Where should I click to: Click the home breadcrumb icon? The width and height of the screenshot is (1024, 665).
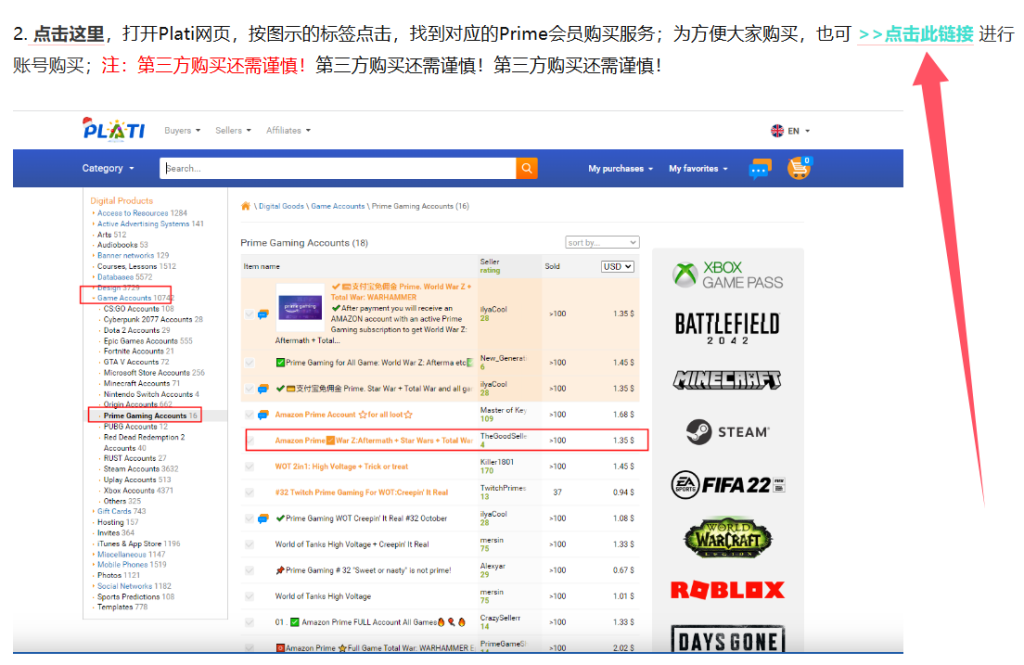[246, 206]
